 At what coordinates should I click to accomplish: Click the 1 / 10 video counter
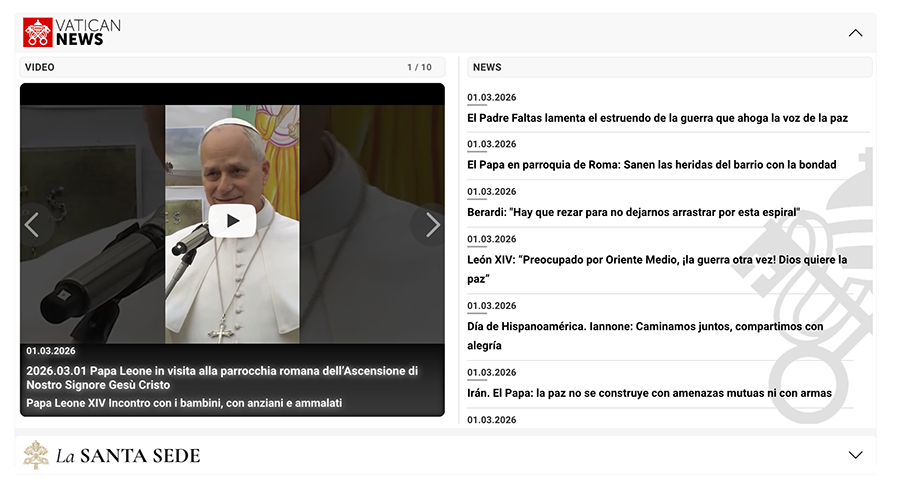pyautogui.click(x=419, y=67)
